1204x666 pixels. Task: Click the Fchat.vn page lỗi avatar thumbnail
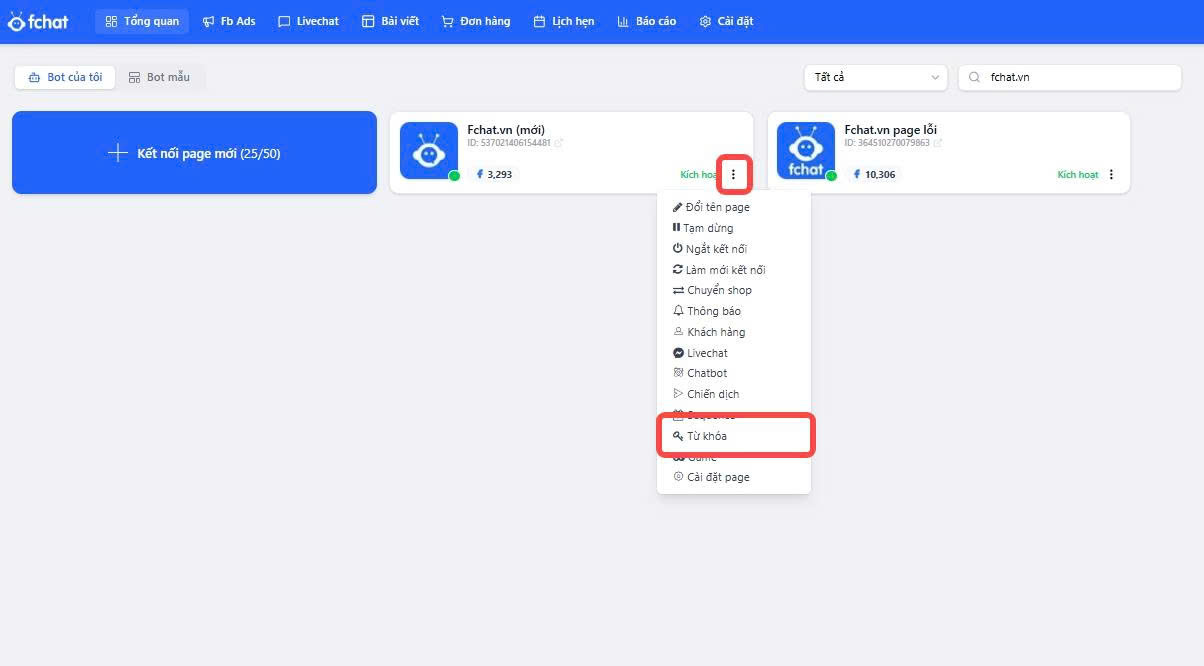[806, 151]
